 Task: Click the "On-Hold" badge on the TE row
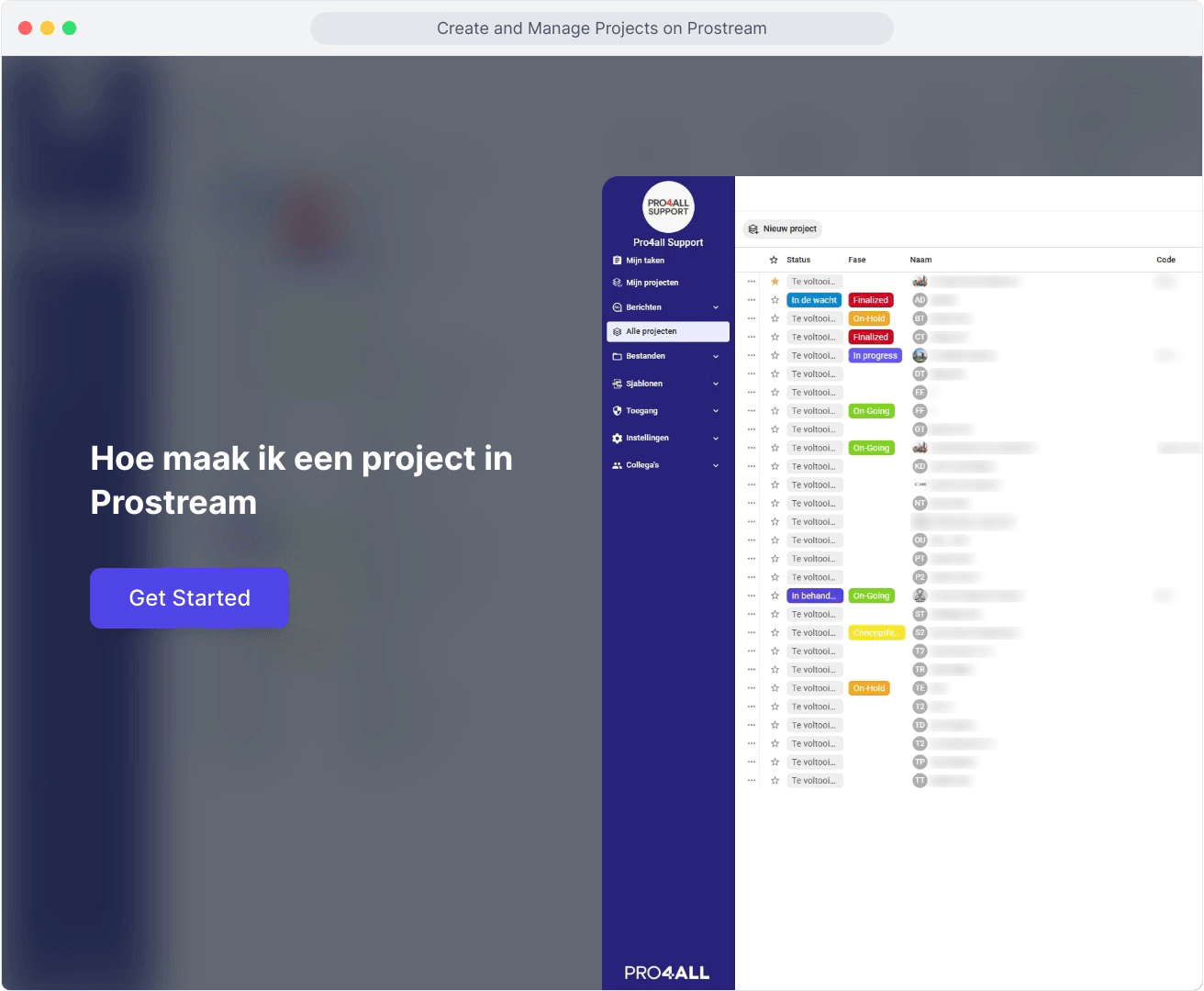click(869, 688)
